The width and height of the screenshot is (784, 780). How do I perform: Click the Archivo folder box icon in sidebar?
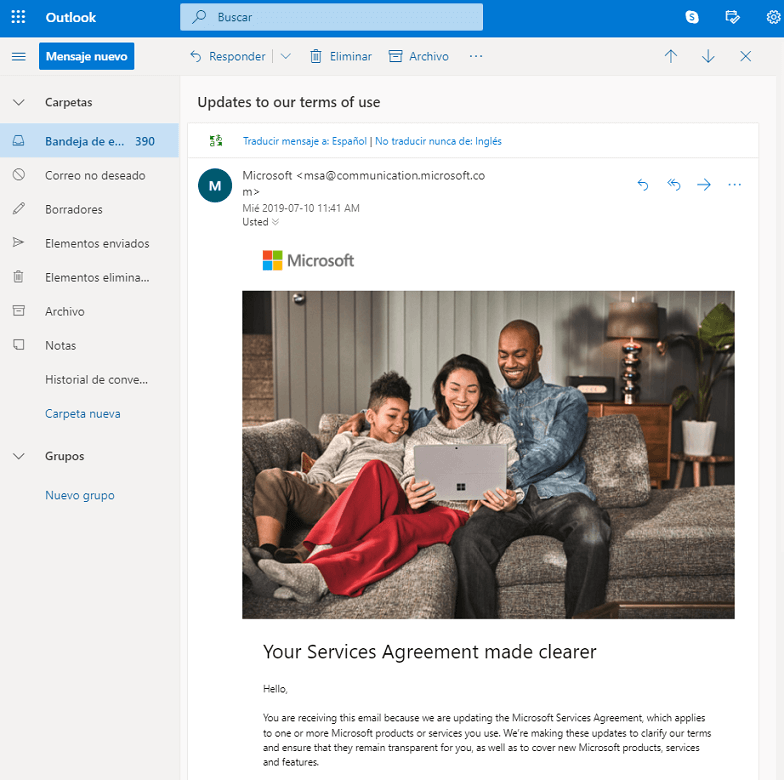pos(18,310)
